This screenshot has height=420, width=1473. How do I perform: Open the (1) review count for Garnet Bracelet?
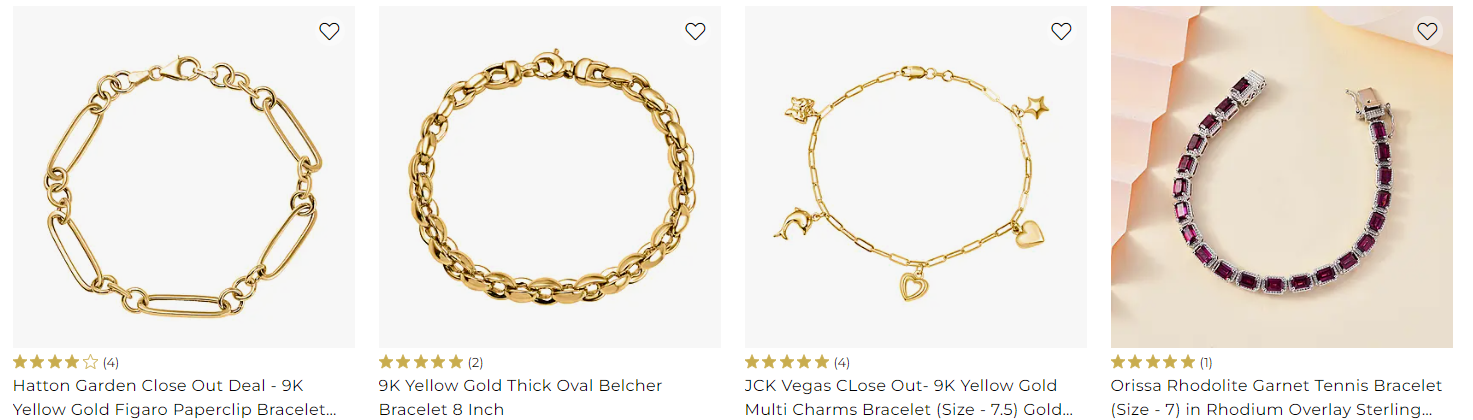1207,362
